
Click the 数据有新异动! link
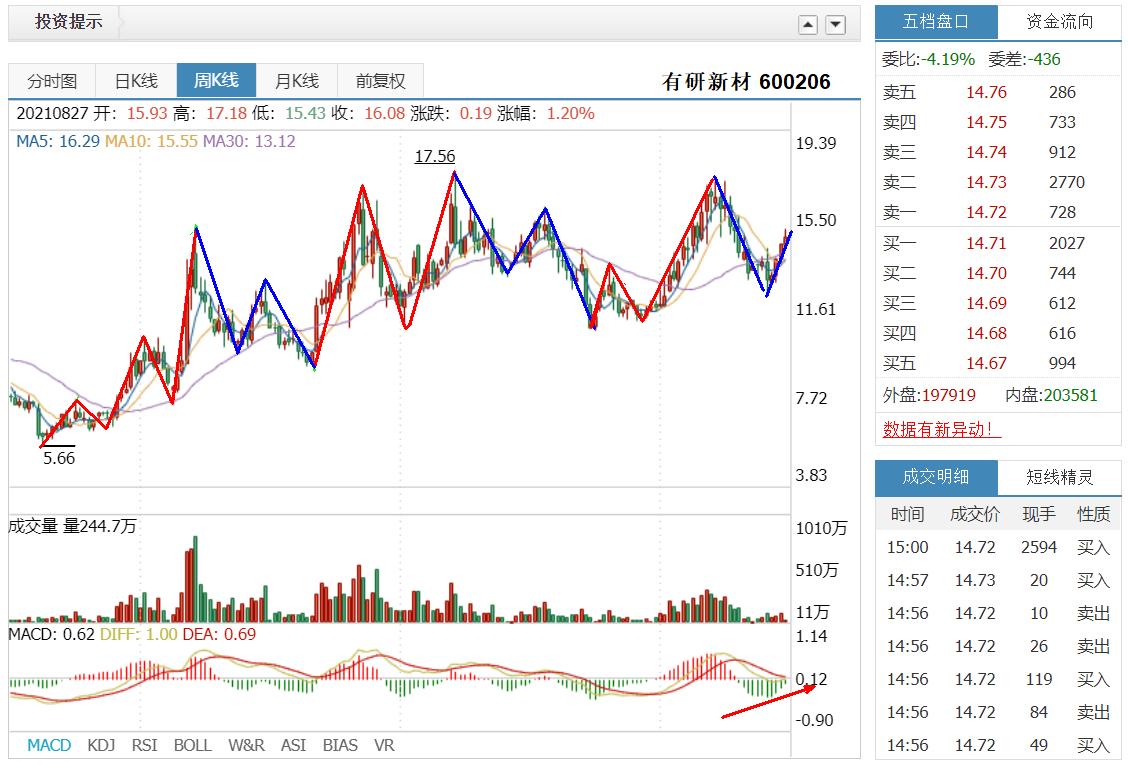pyautogui.click(x=941, y=430)
